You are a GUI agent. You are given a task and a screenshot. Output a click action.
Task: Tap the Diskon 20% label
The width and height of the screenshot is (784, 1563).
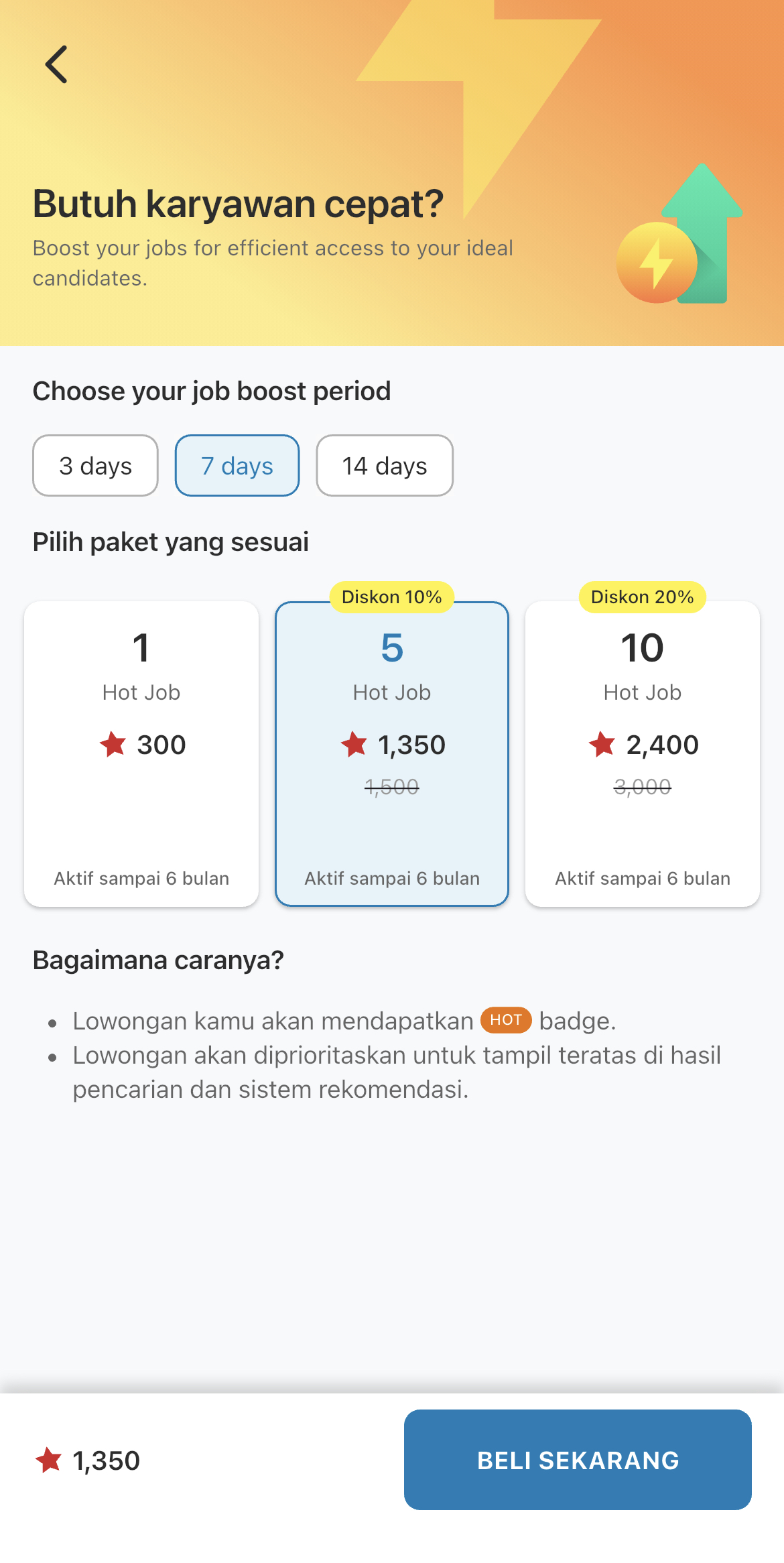click(643, 597)
